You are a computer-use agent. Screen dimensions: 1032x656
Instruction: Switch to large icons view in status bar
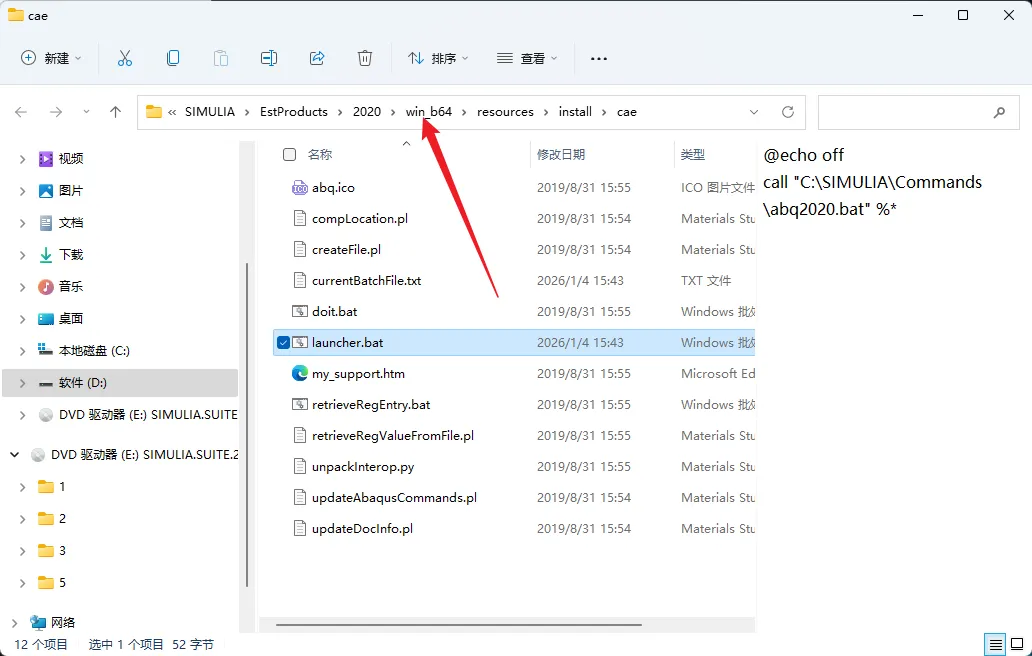coord(1017,644)
